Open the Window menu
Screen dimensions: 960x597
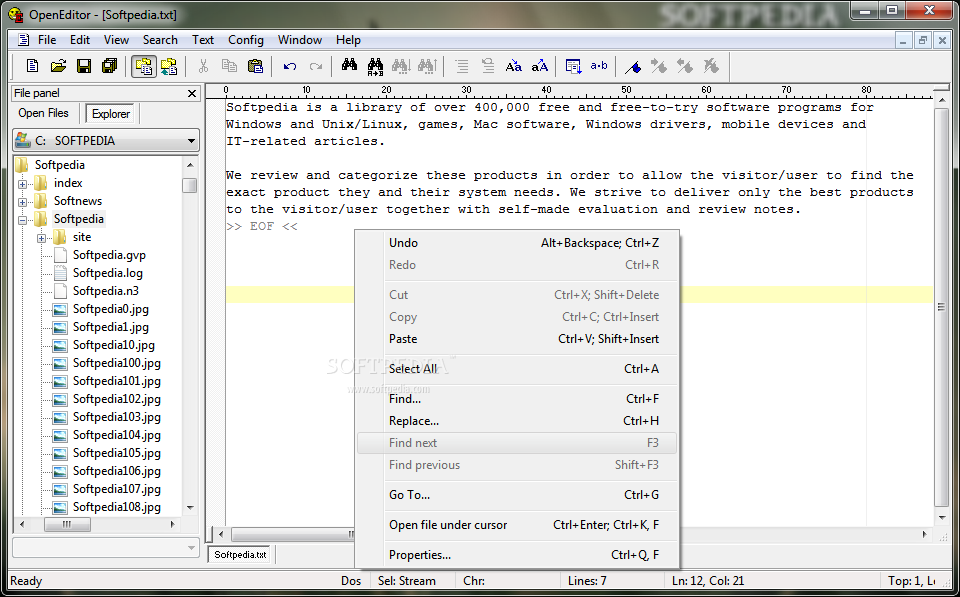click(300, 40)
